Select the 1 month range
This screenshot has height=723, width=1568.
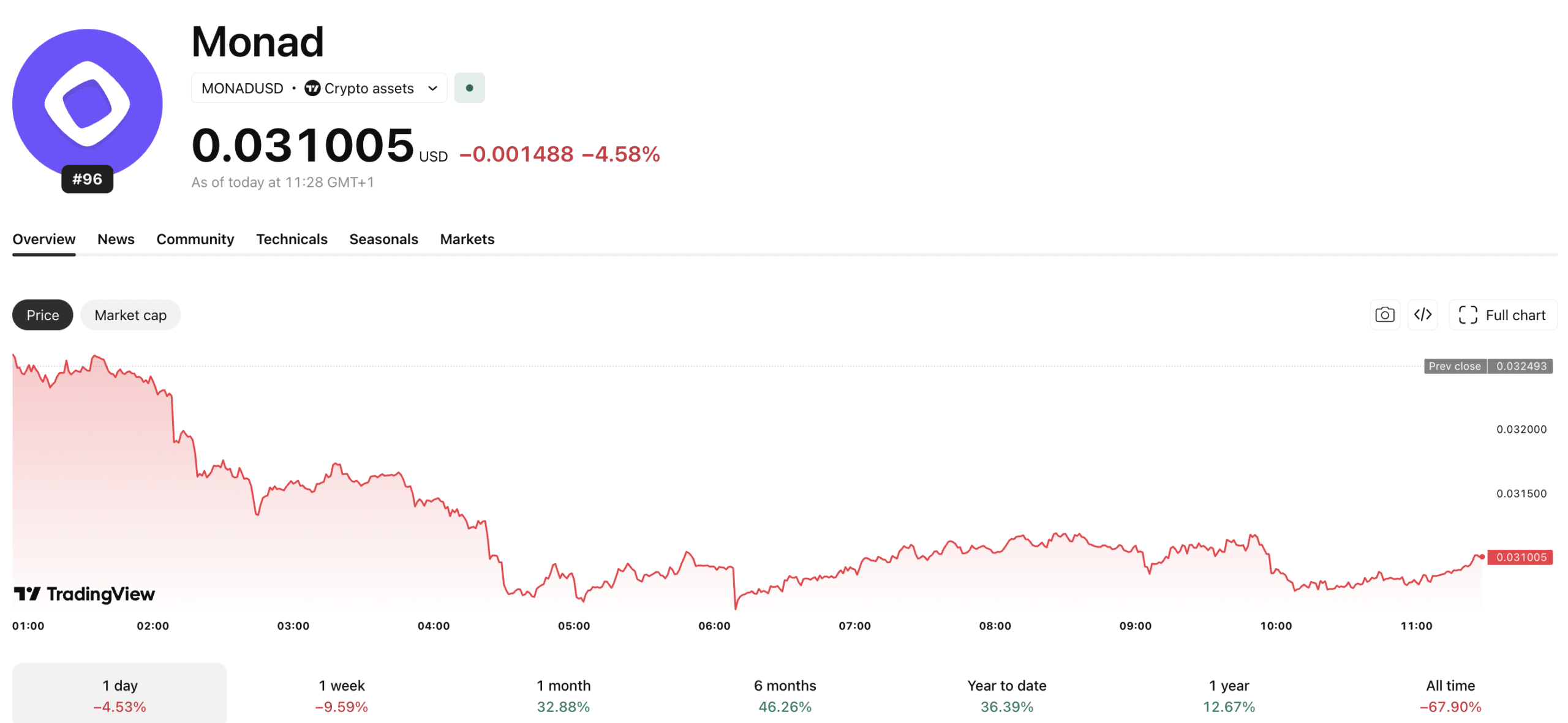click(563, 695)
